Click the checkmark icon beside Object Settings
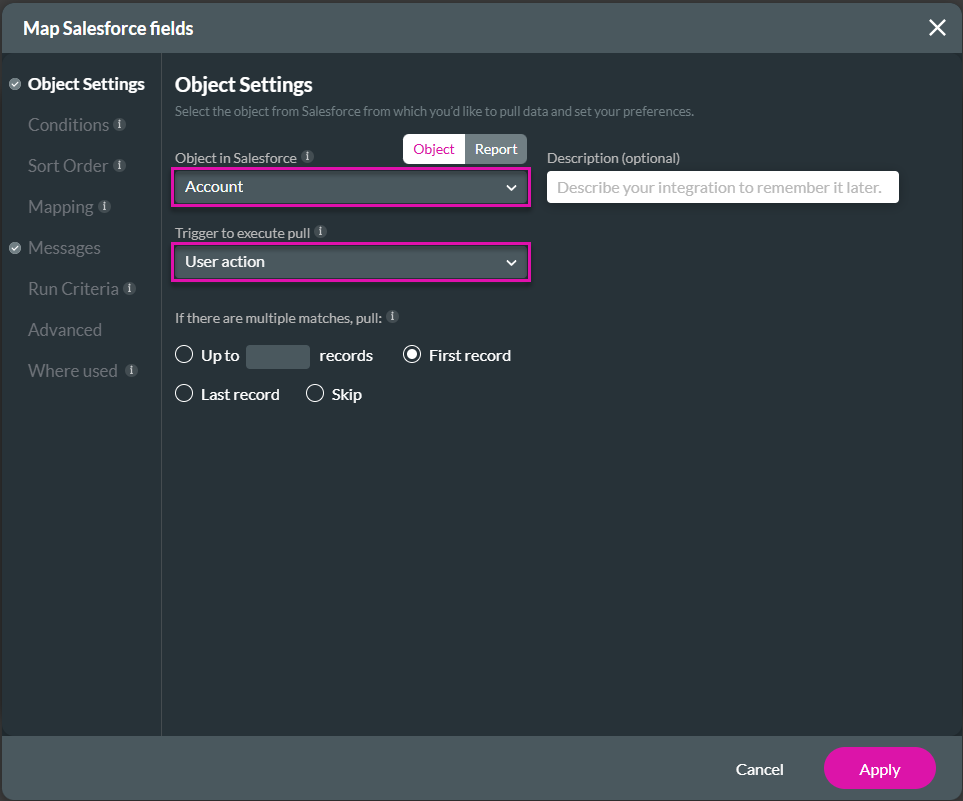This screenshot has height=801, width=963. coord(14,84)
